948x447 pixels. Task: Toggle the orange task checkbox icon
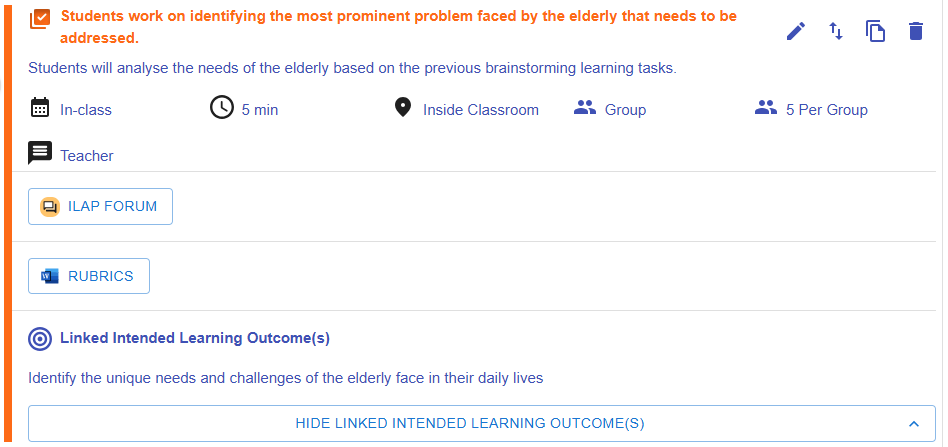point(40,18)
